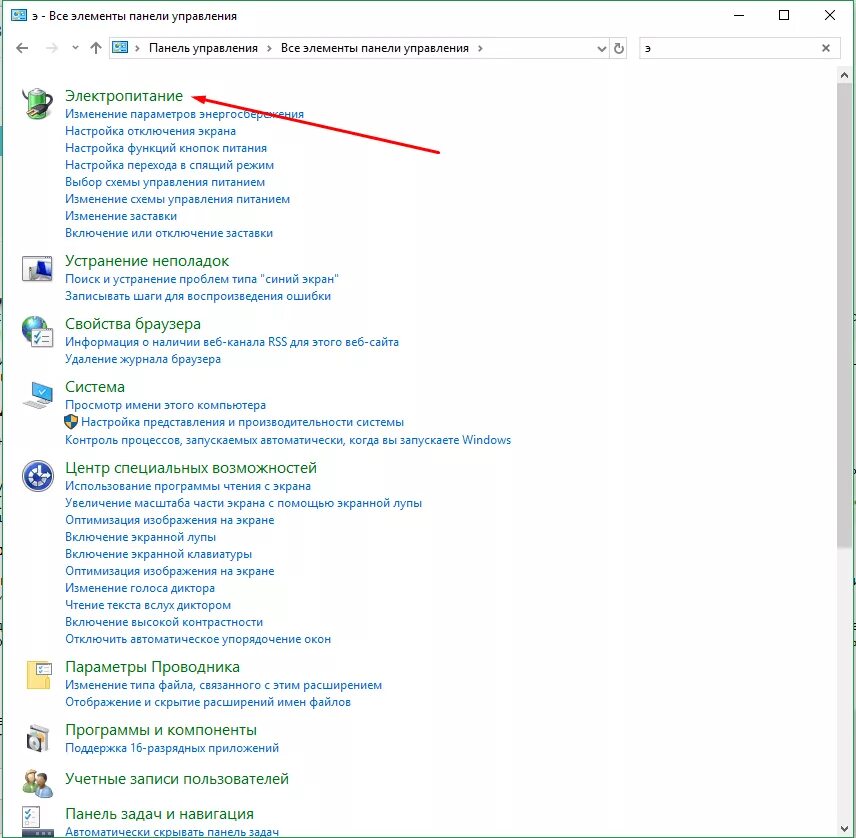The image size is (856, 838).
Task: Open recent locations dropdown arrow
Action: 75,48
